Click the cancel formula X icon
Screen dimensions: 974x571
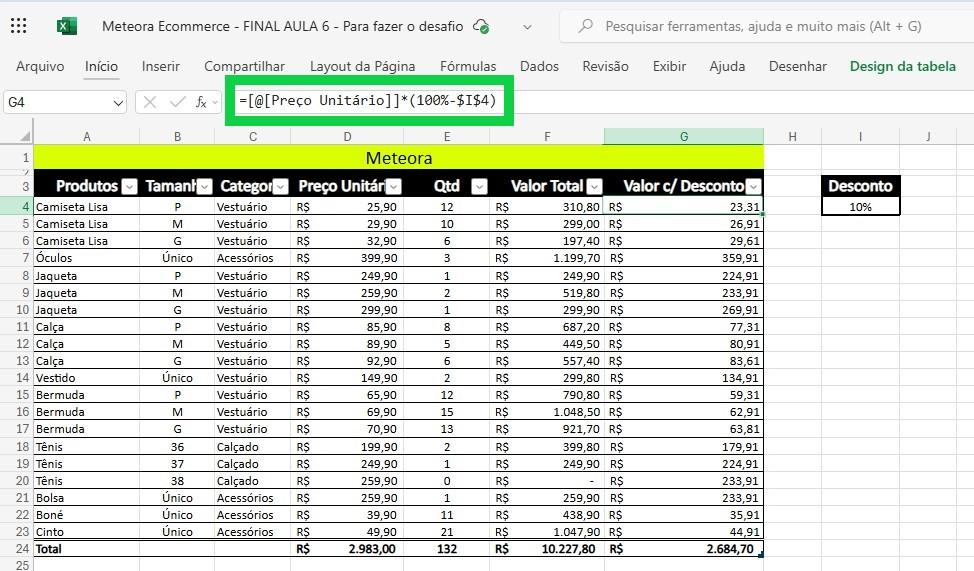click(150, 102)
